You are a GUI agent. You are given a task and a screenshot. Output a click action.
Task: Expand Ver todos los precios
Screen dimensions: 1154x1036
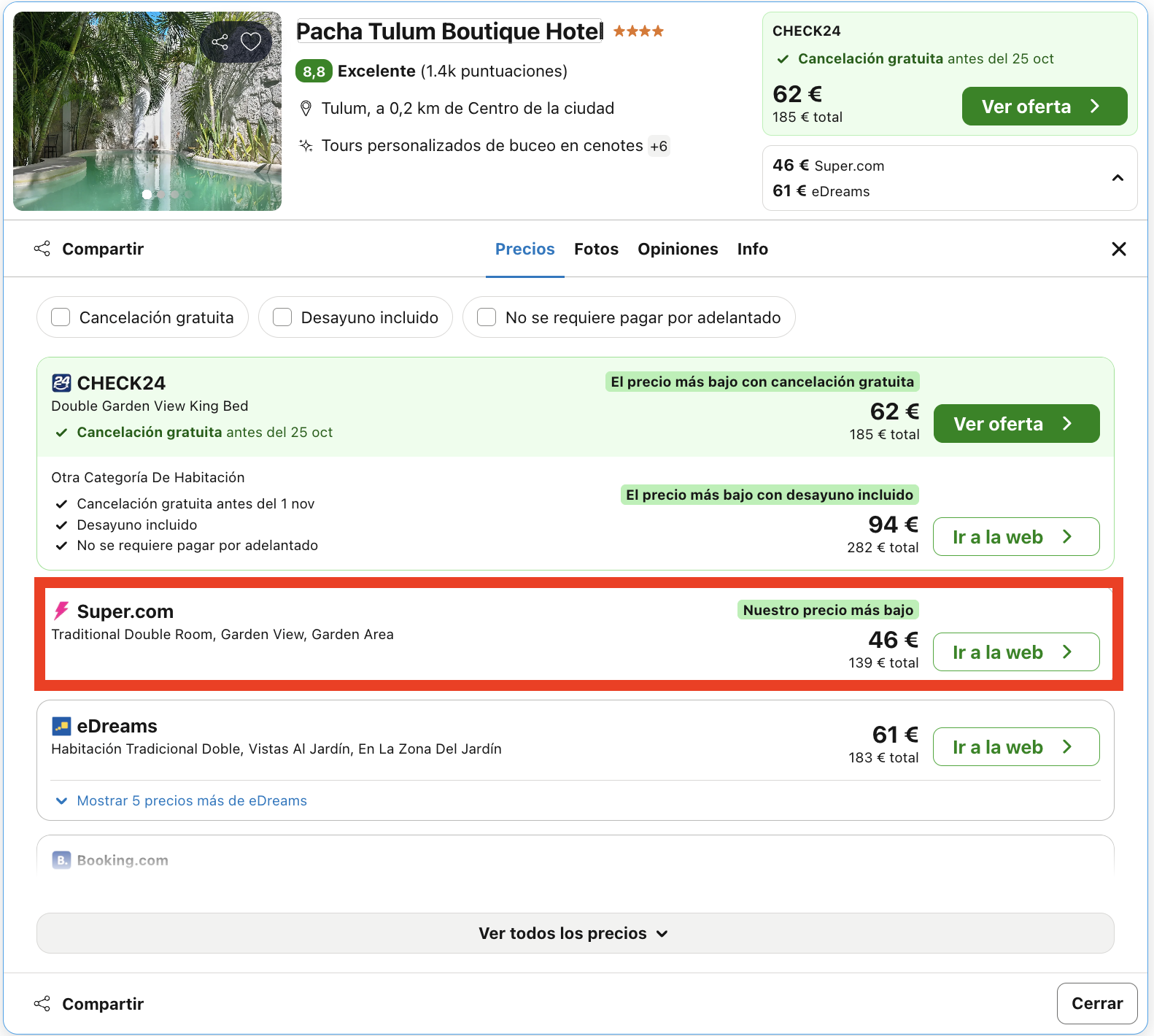tap(576, 933)
